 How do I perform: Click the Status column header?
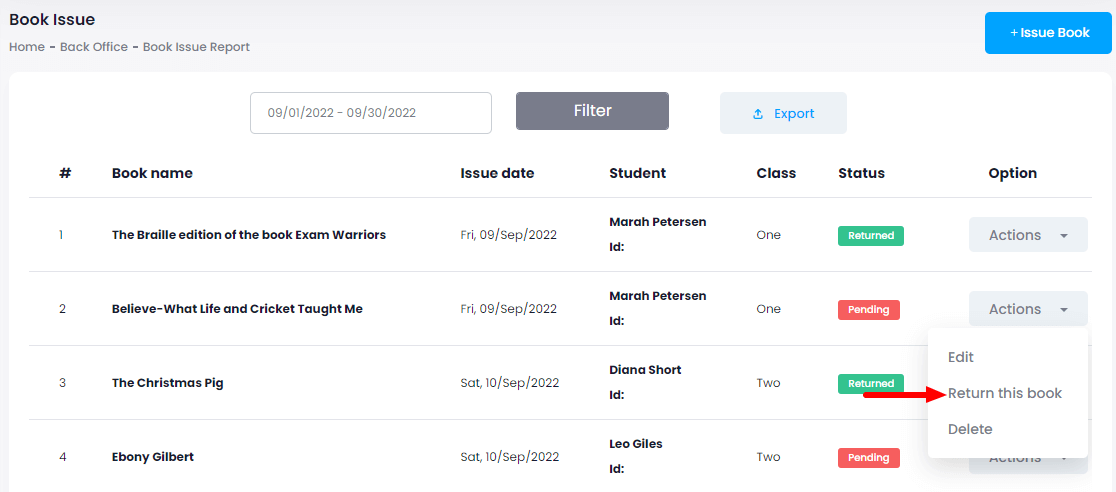(x=861, y=173)
